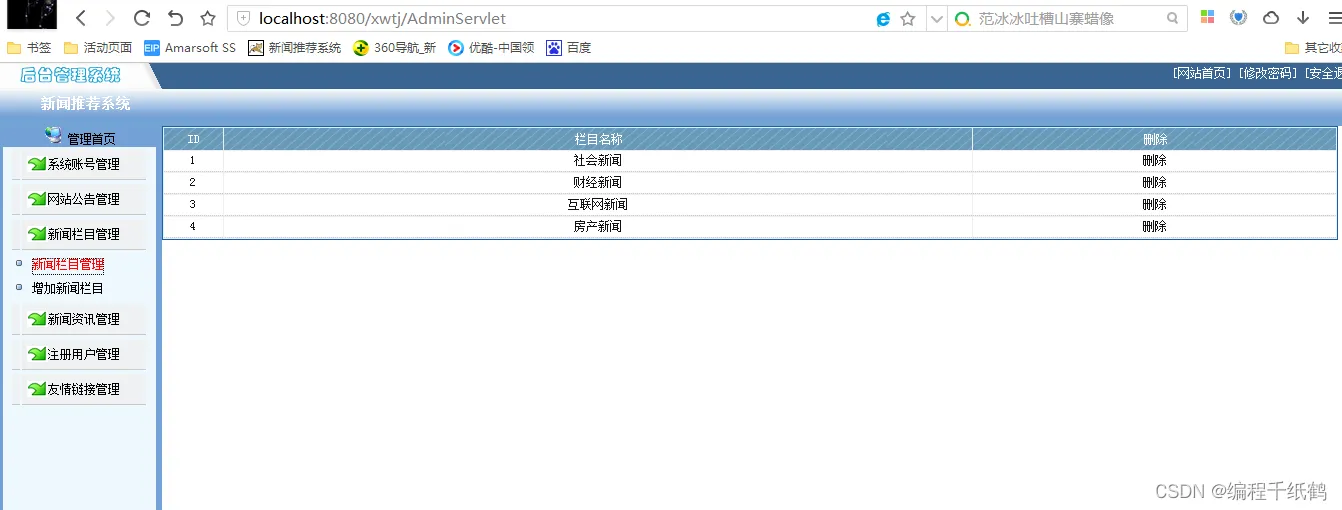Click the 财经新闻 cell
The height and width of the screenshot is (510, 1342).
[598, 182]
